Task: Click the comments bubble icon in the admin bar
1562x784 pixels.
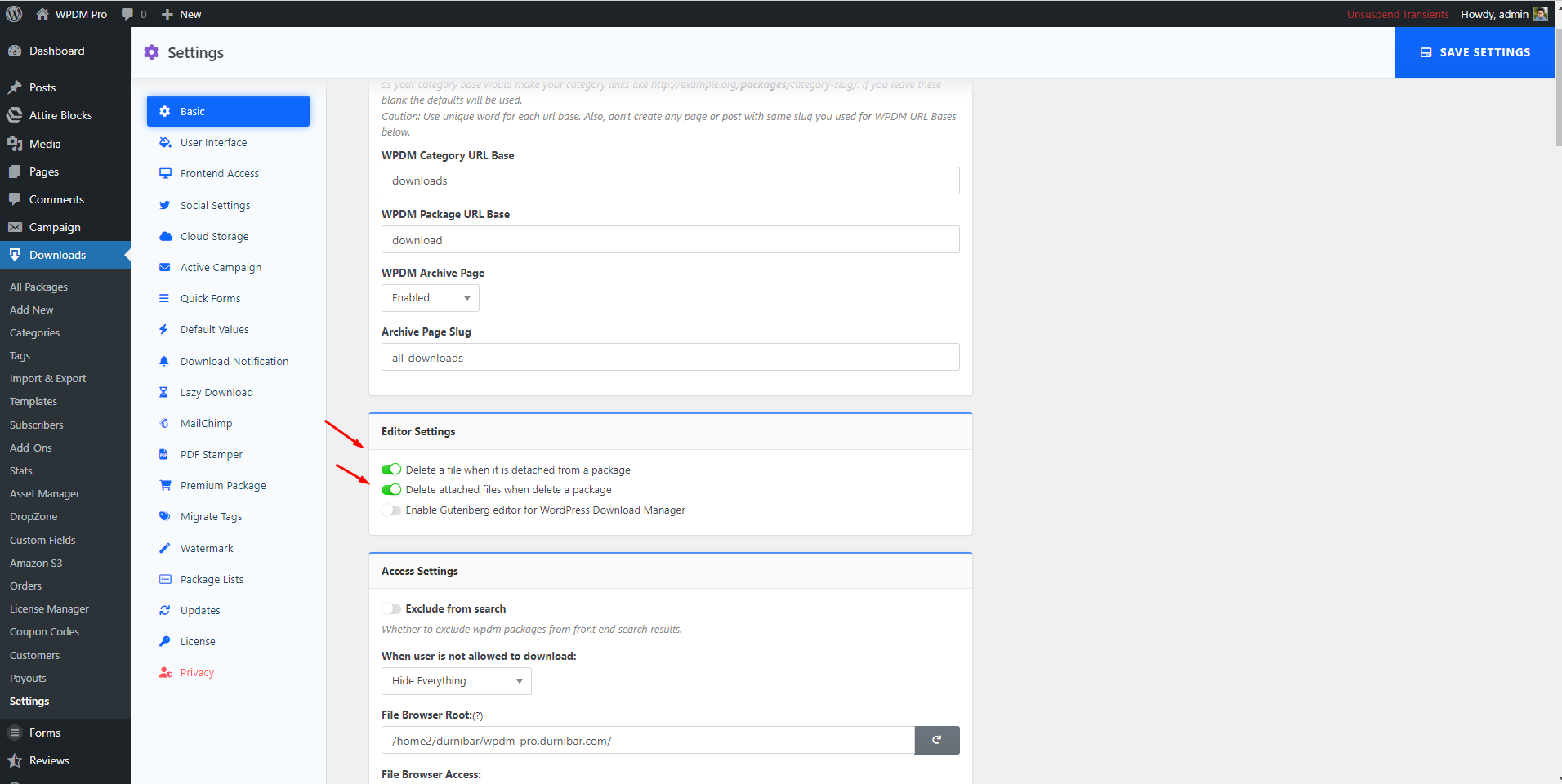Action: (x=127, y=14)
